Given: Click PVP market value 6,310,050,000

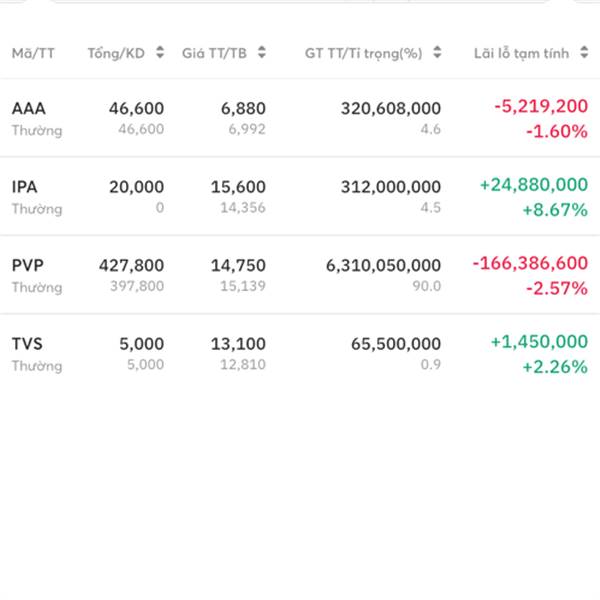Looking at the screenshot, I should click(383, 265).
